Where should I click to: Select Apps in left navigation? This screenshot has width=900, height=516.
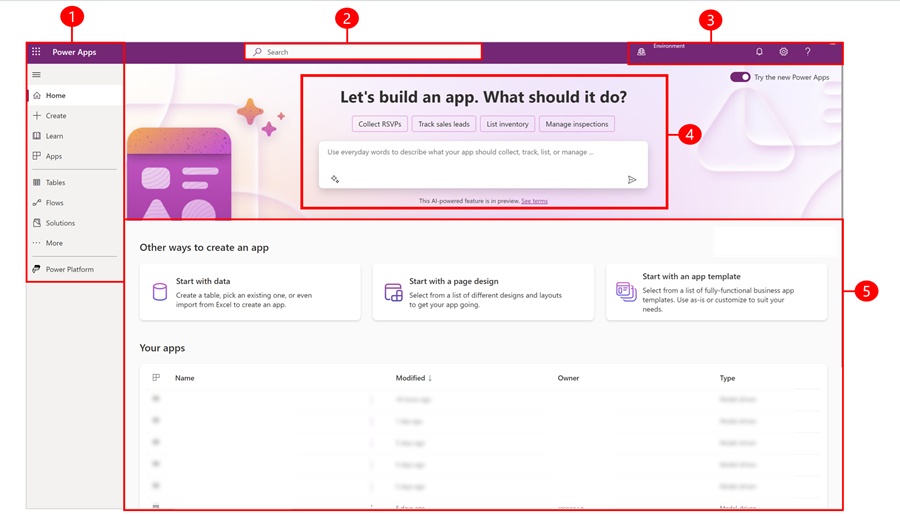tap(75, 156)
